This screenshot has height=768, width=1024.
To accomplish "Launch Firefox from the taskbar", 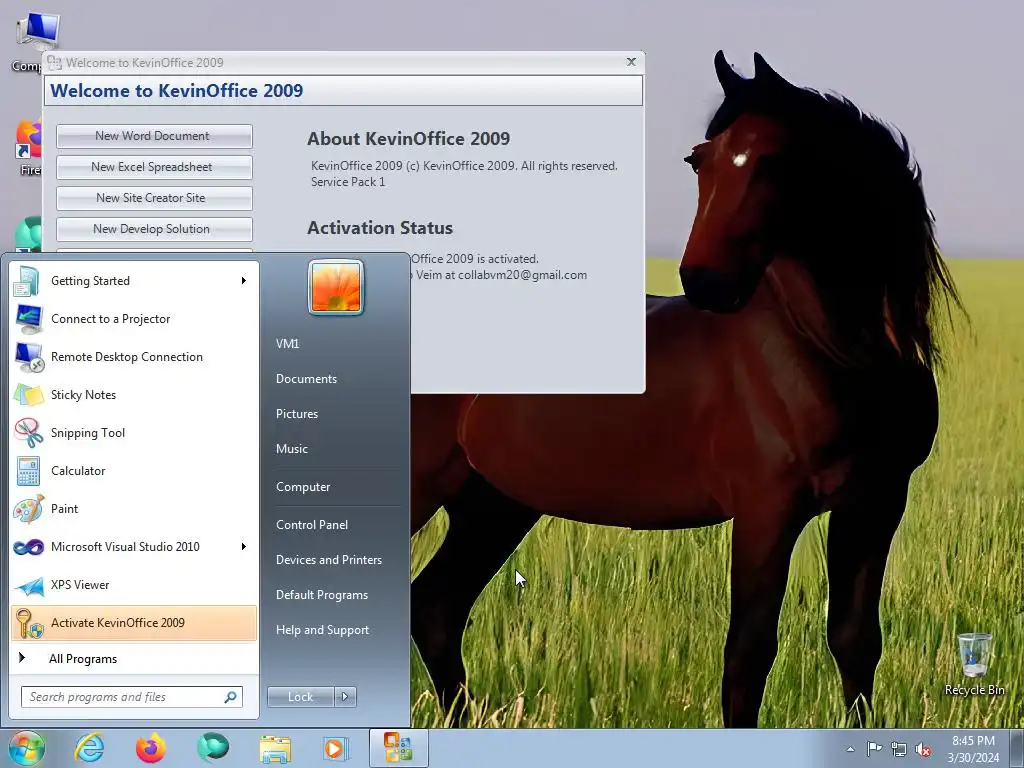I will coord(151,748).
